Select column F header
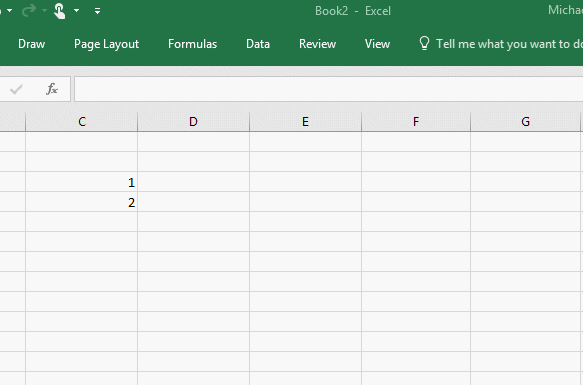583x385 pixels. tap(416, 122)
